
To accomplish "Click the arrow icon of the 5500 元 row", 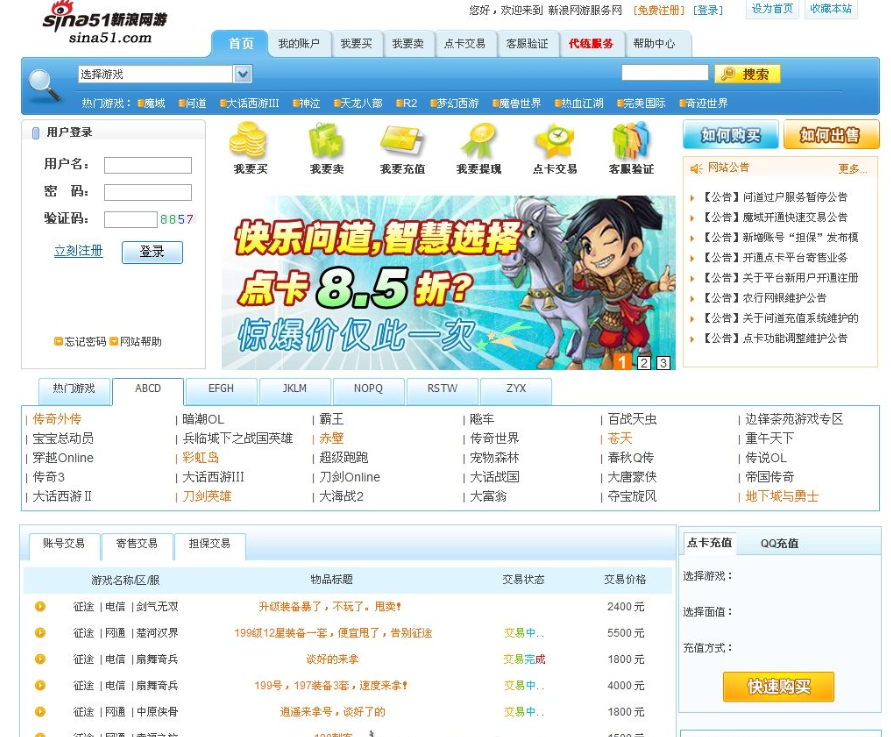I will click(x=40, y=632).
